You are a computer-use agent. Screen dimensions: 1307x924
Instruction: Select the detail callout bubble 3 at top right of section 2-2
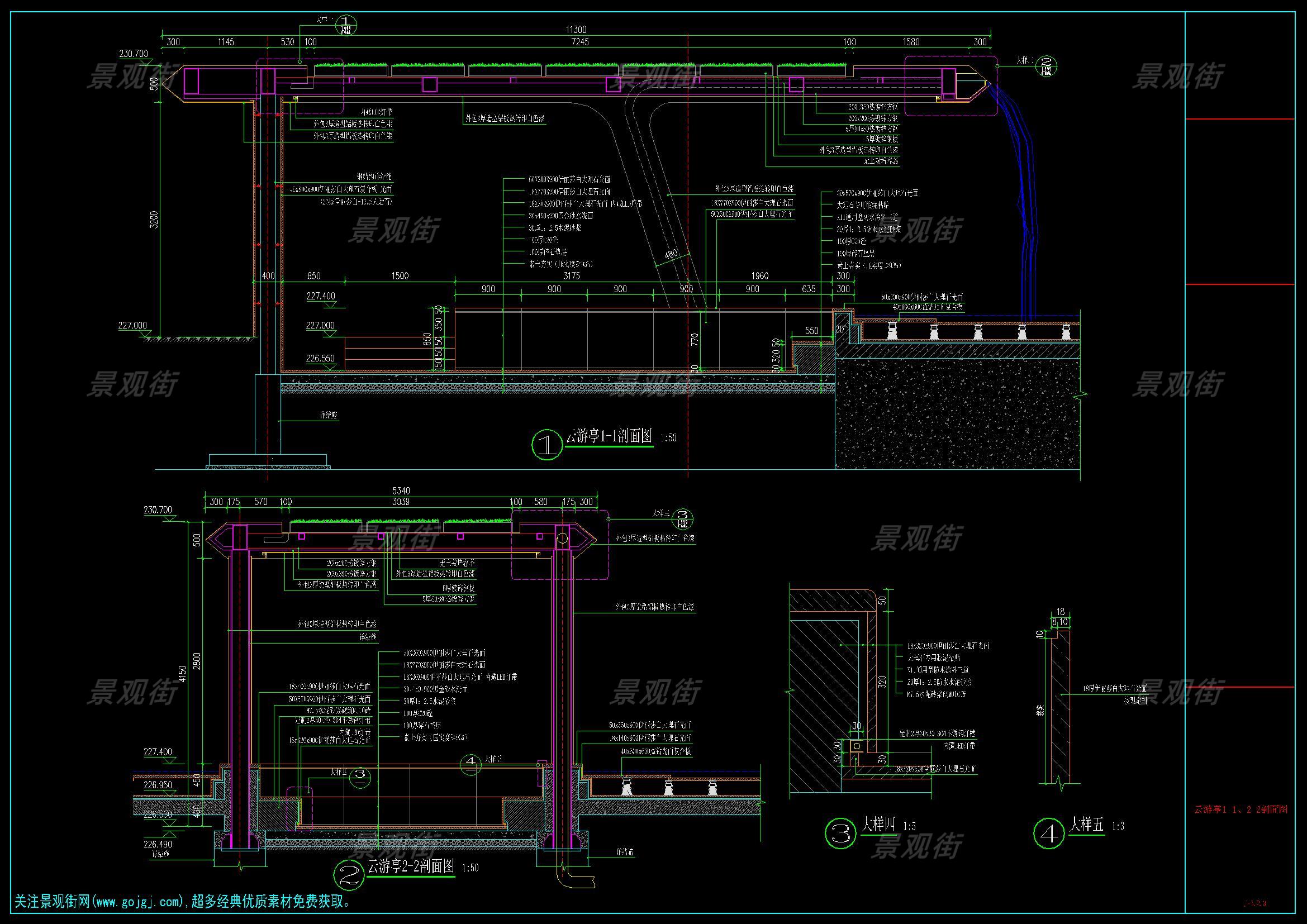tap(683, 518)
